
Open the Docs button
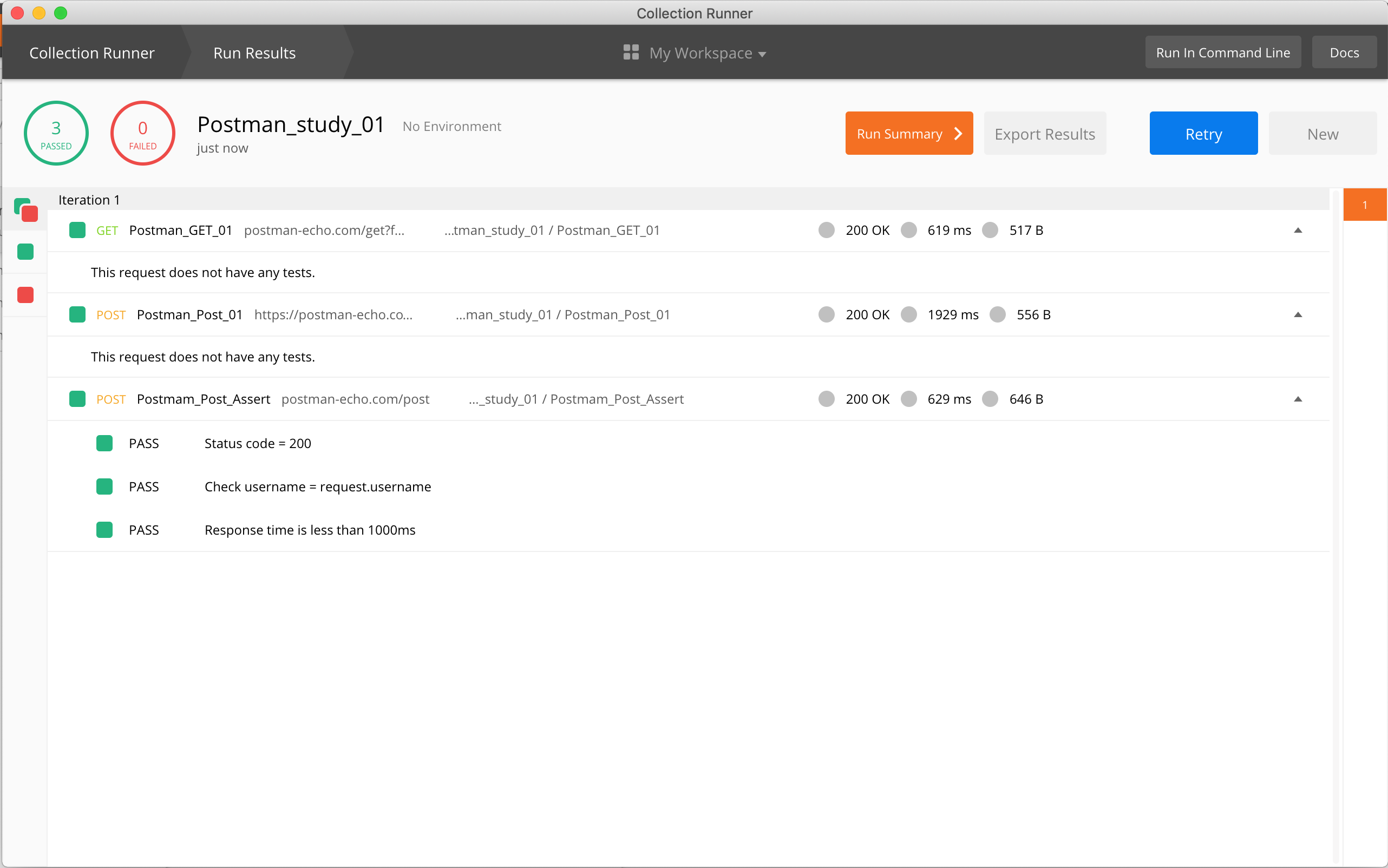click(x=1344, y=52)
